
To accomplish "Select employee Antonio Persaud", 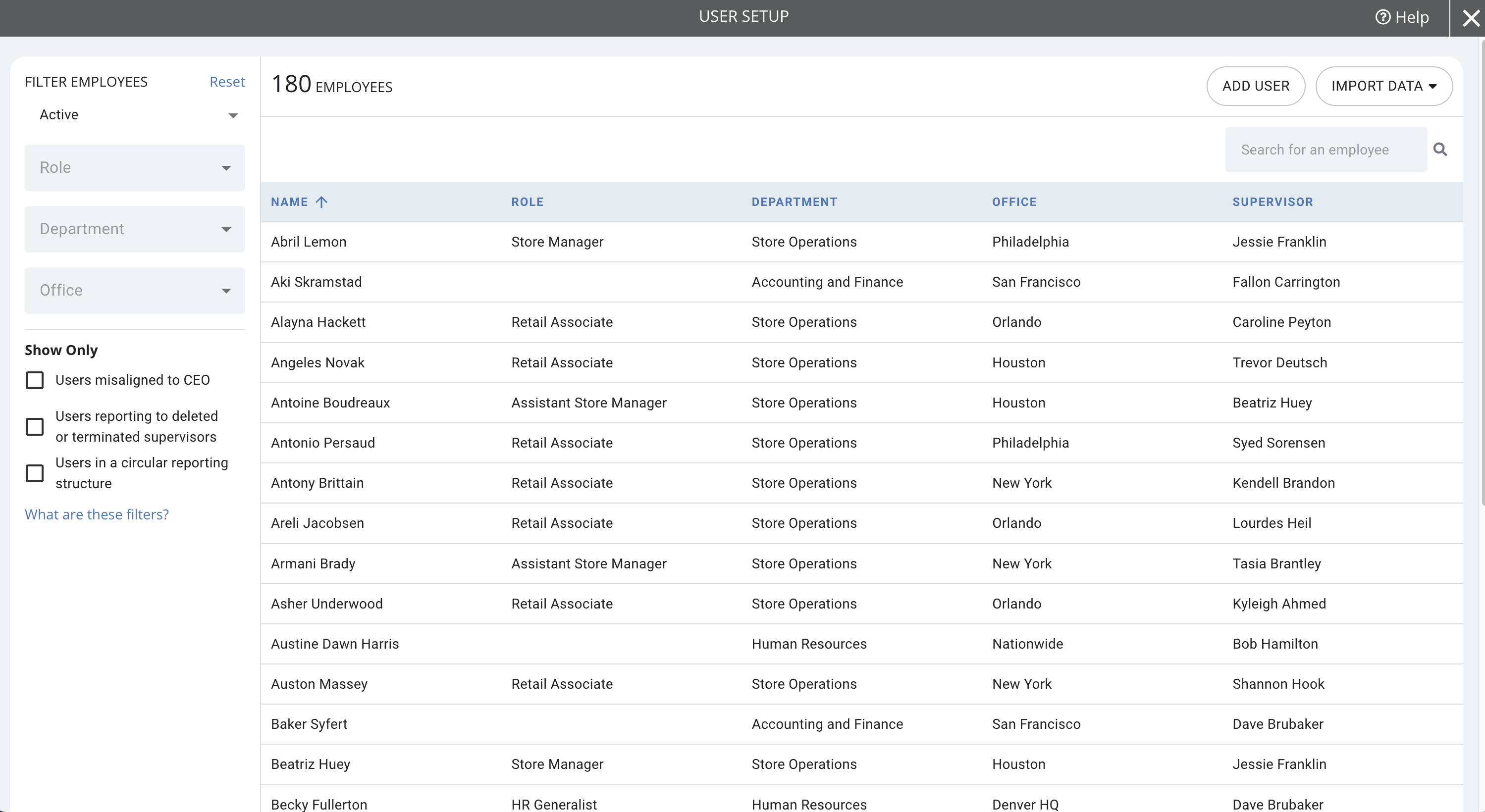I will [323, 443].
